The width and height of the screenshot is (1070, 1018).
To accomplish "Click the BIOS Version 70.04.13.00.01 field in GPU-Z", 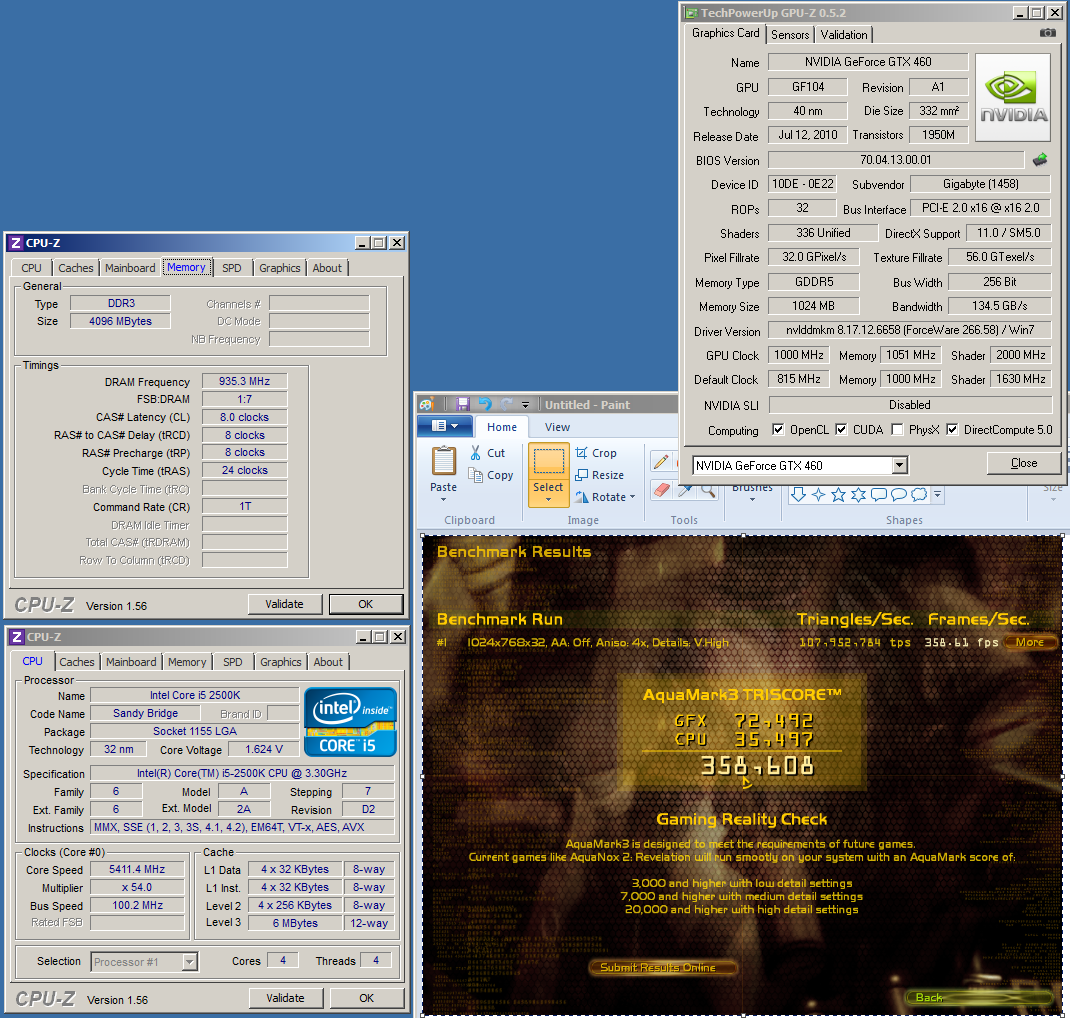I will (895, 160).
